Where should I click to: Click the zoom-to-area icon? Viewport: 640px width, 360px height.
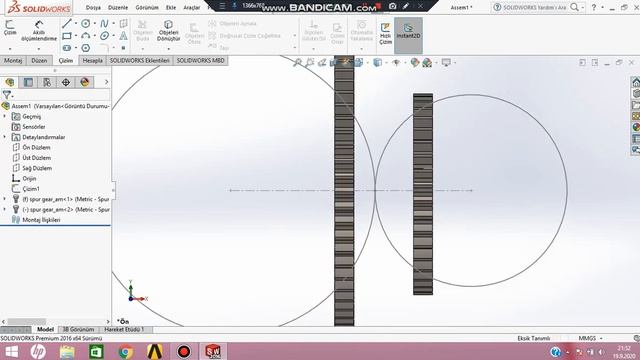tap(310, 62)
